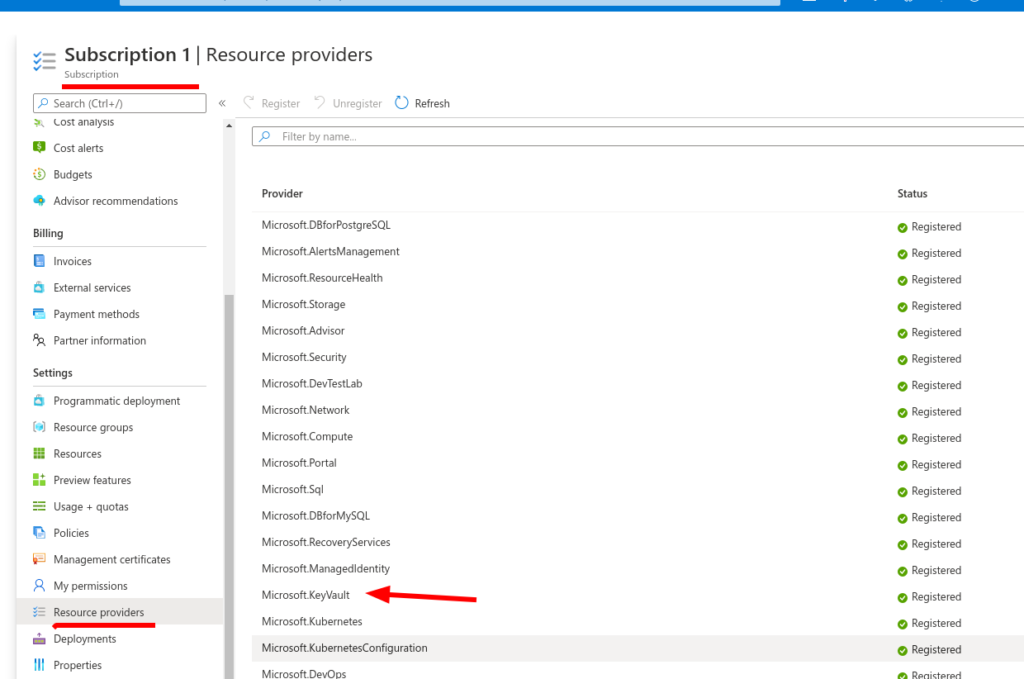Click green check icon for Microsoft.Storage
The height and width of the screenshot is (679, 1024).
pos(903,307)
